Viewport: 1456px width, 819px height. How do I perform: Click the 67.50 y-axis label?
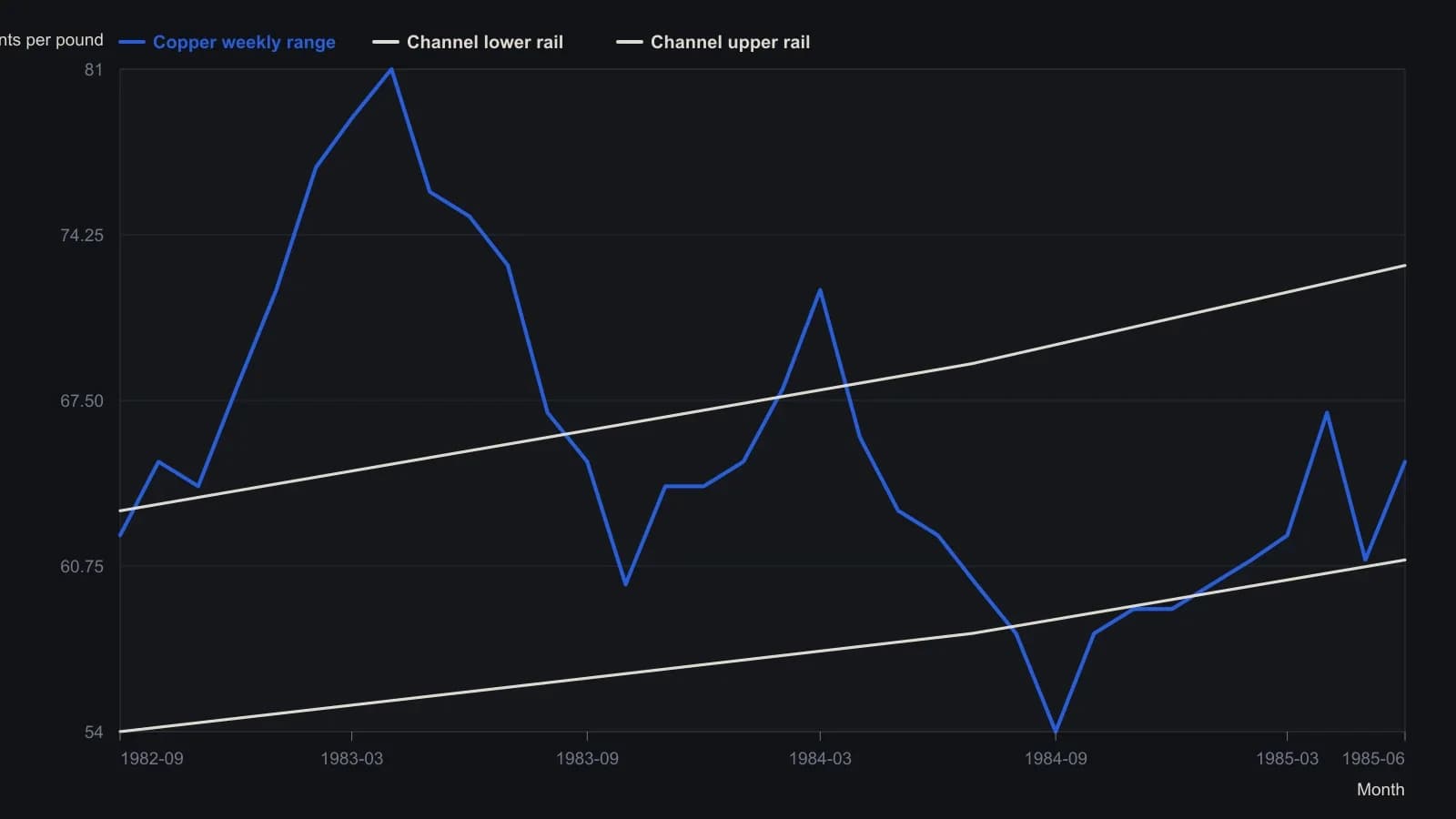pyautogui.click(x=82, y=401)
